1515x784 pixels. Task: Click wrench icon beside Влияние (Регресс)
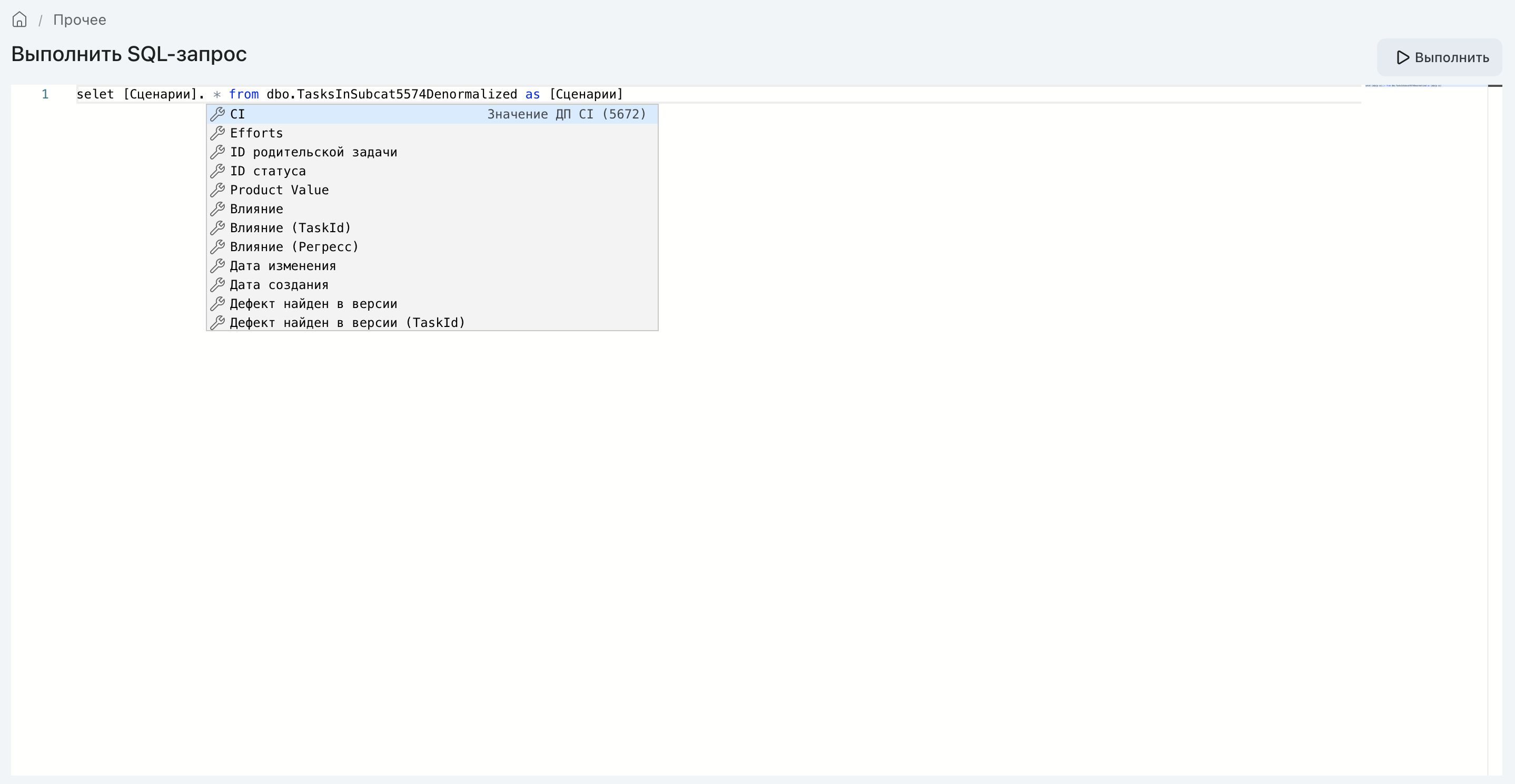tap(217, 247)
